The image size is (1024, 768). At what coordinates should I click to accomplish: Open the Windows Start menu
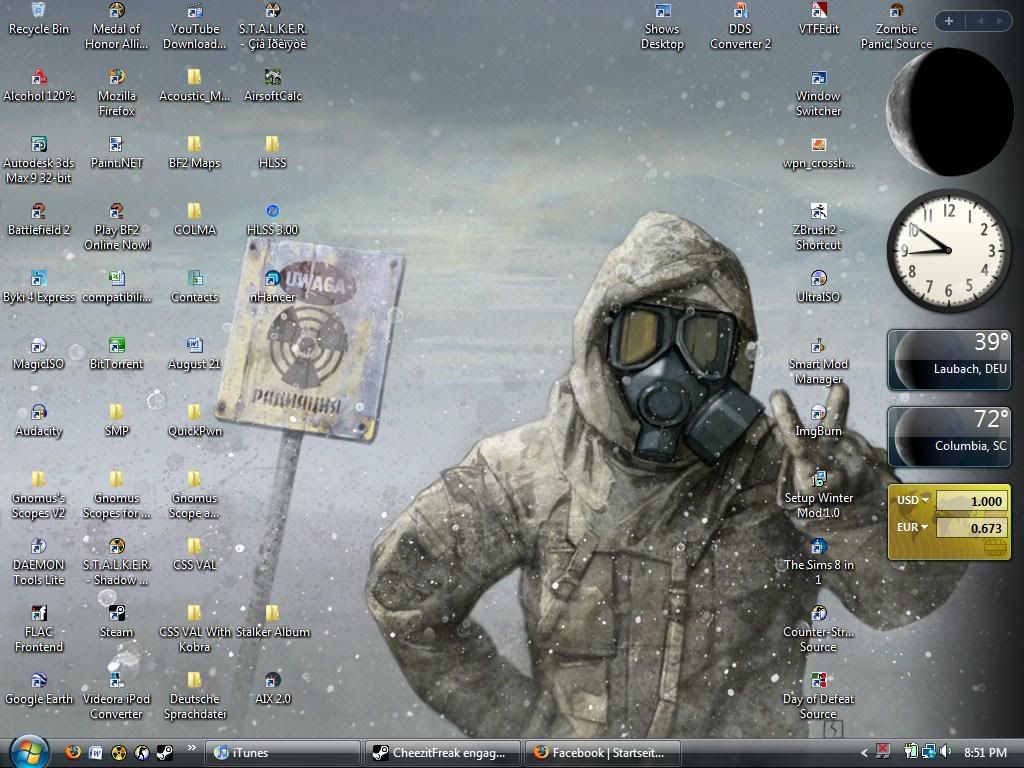[29, 751]
